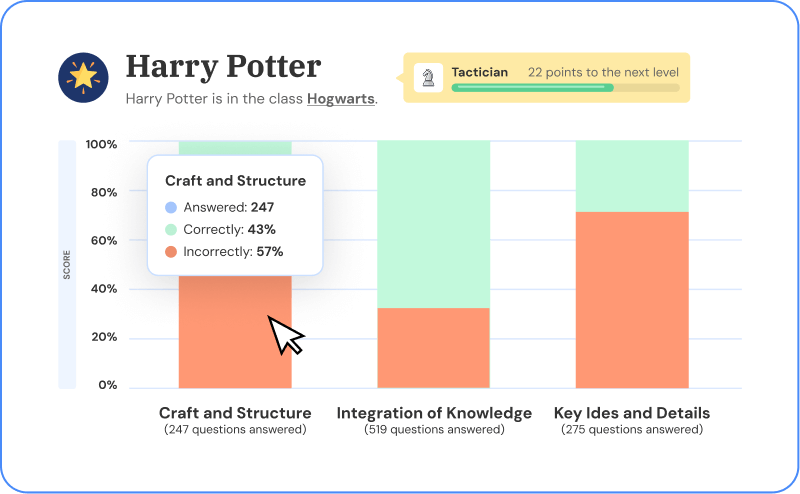Image resolution: width=800 pixels, height=494 pixels.
Task: Select the Craft and Structure correct segment
Action: tap(235, 147)
